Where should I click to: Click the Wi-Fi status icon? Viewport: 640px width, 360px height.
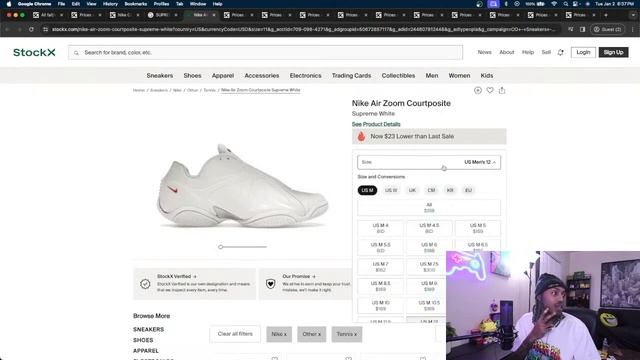[x=554, y=4]
